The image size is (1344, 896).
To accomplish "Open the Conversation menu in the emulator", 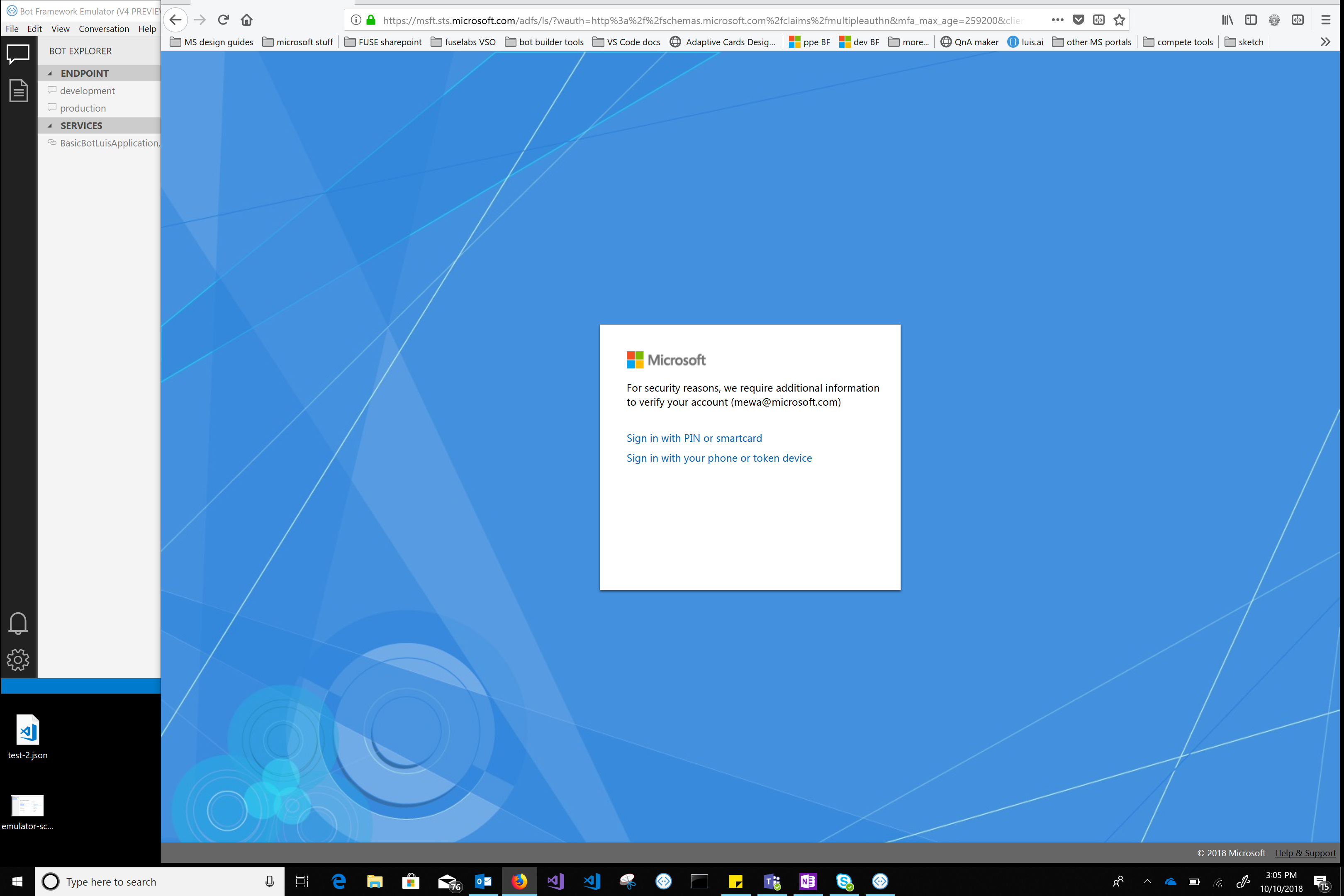I will click(104, 29).
